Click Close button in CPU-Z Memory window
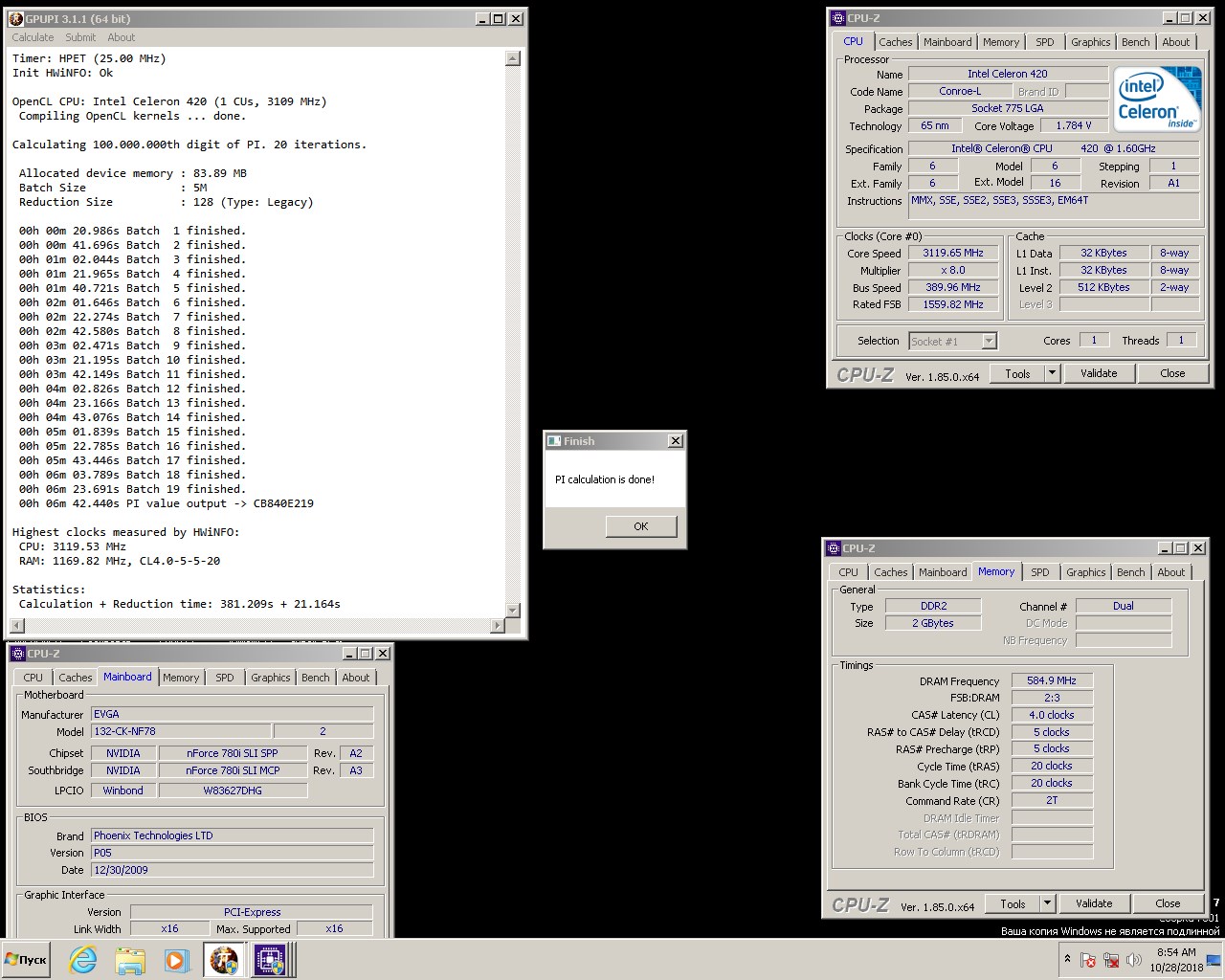 click(x=1168, y=903)
